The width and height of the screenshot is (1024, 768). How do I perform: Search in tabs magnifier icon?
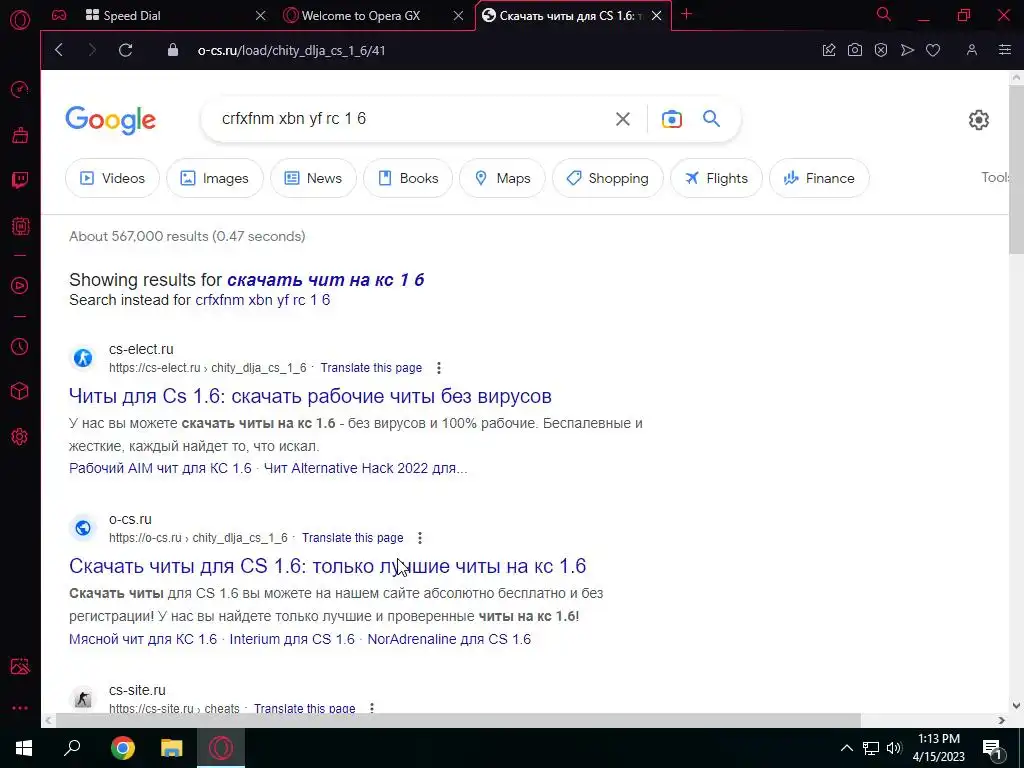[x=884, y=14]
